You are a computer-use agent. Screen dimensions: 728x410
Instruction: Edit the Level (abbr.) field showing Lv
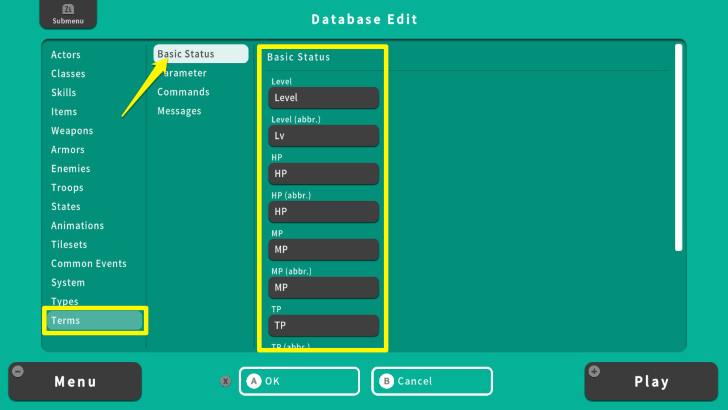point(324,136)
